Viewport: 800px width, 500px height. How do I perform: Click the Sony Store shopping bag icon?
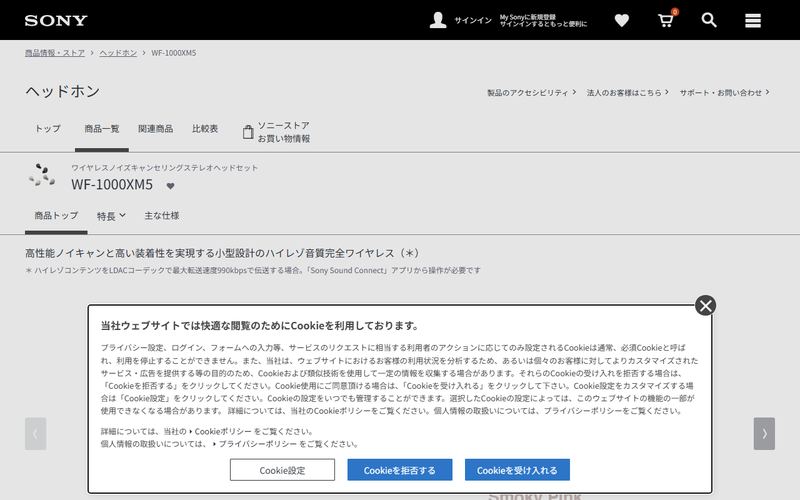248,132
